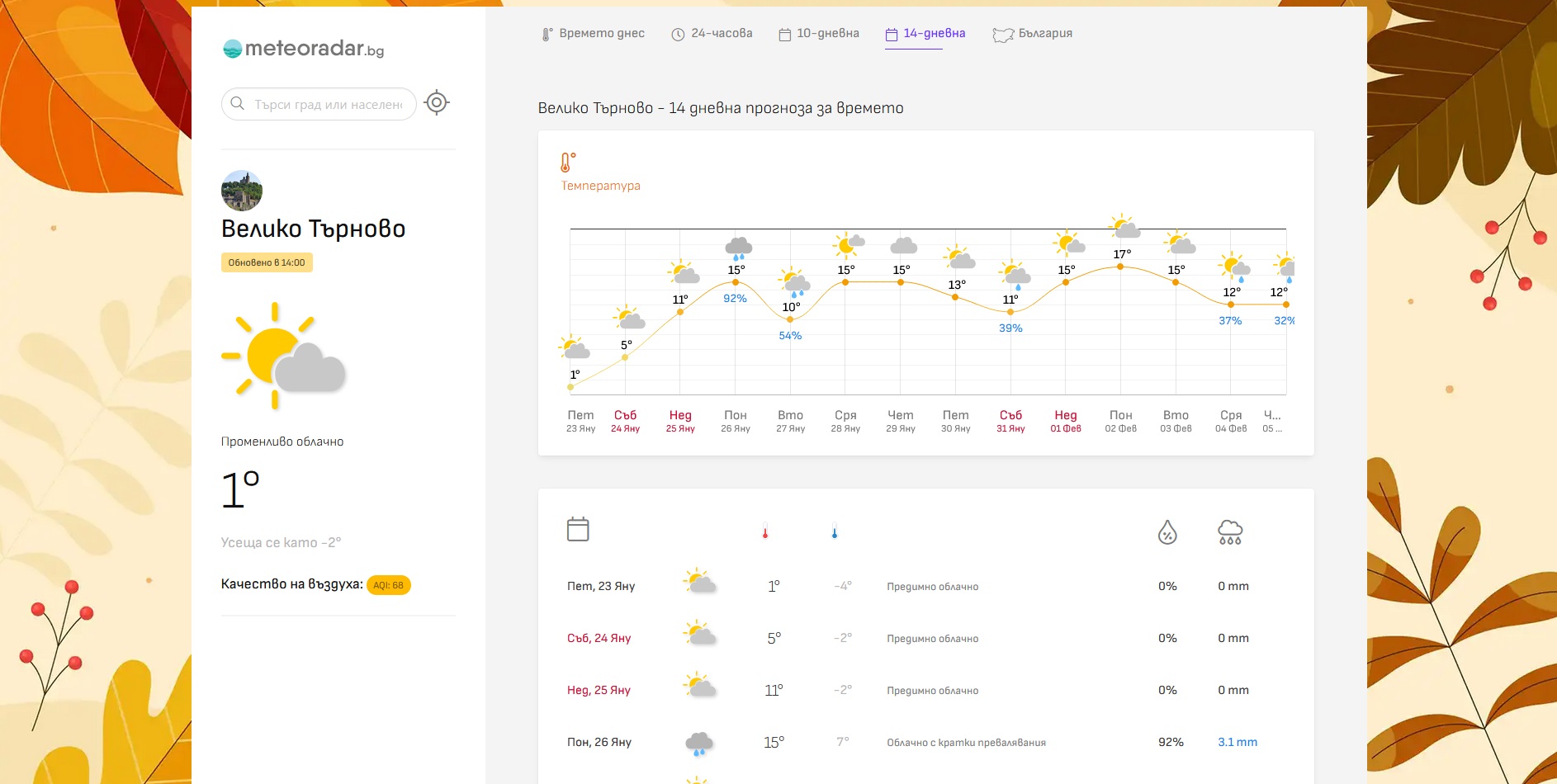This screenshot has width=1557, height=784.
Task: Click the AQI: 68 air quality badge
Action: 388,585
